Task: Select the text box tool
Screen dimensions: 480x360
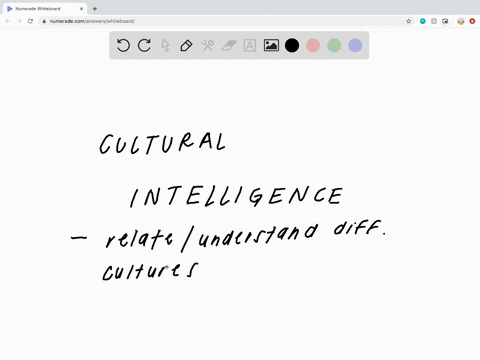Action: click(250, 45)
